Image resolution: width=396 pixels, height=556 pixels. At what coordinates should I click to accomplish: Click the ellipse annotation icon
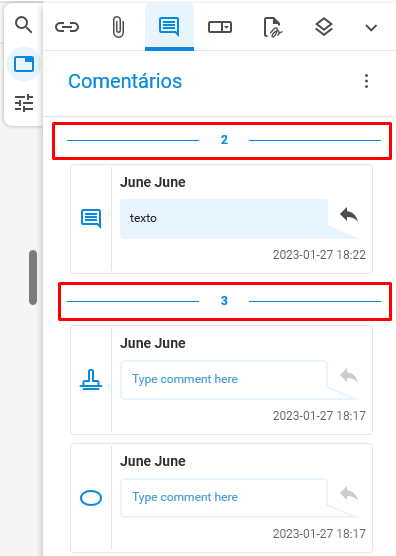[91, 497]
